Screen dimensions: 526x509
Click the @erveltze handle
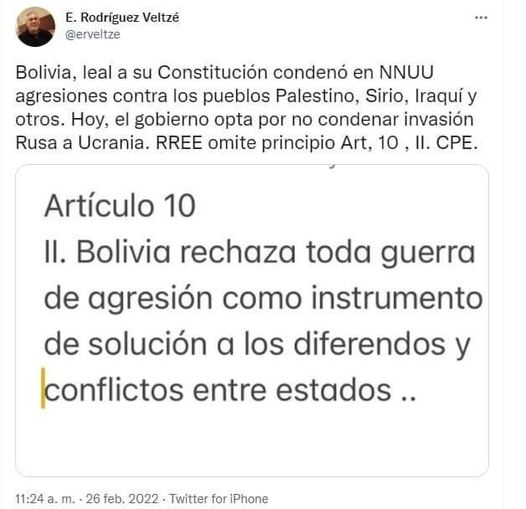tap(93, 35)
